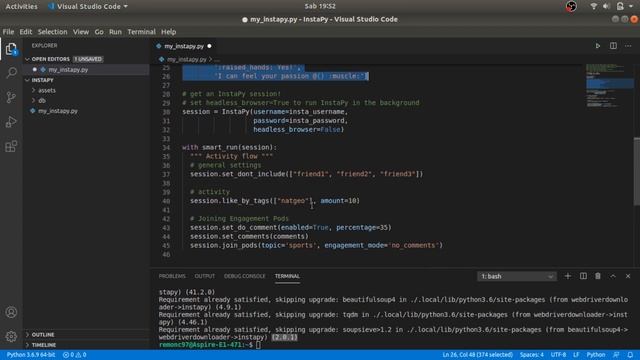Click my_instapy.py in the breadcrumb

pyautogui.click(x=186, y=60)
